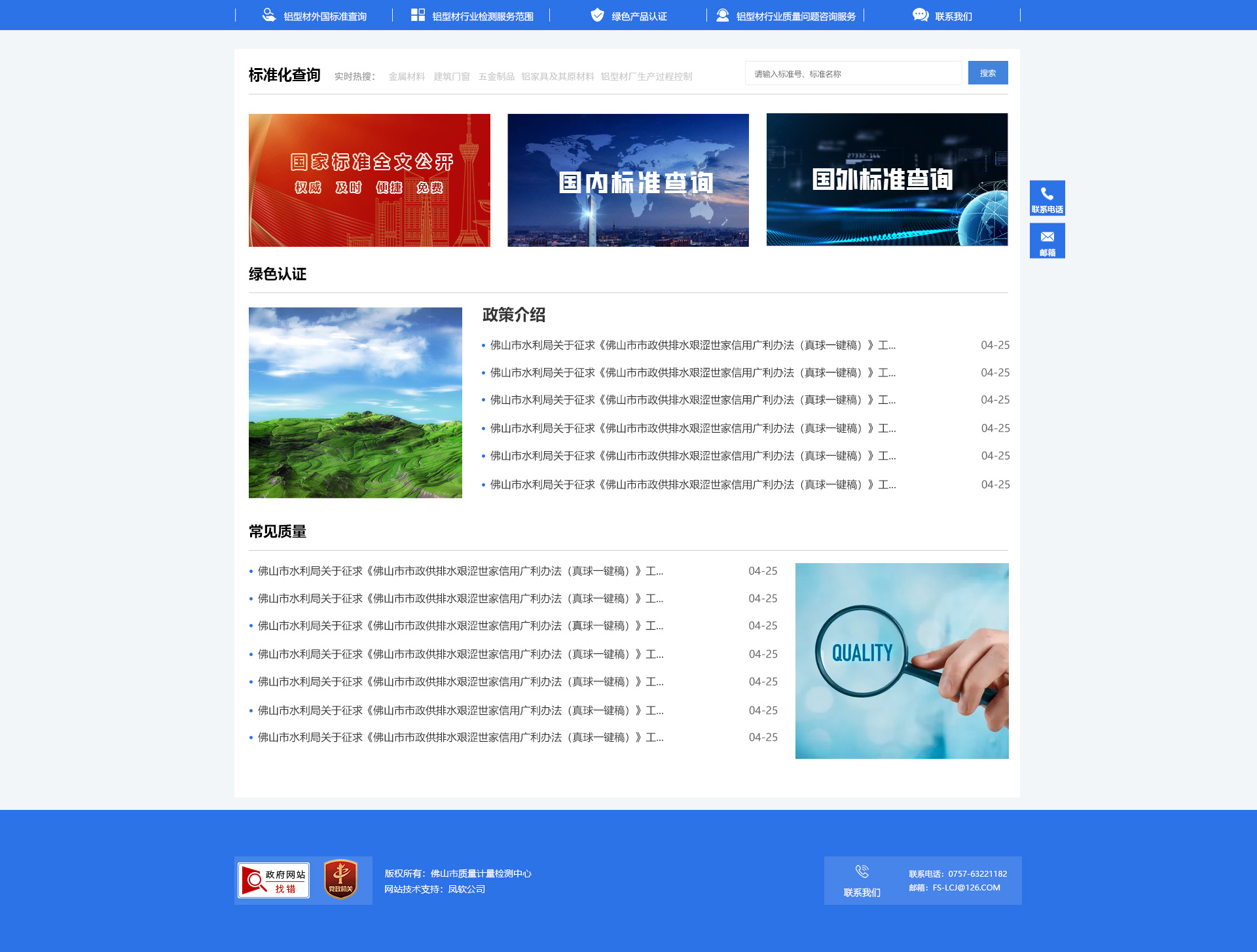Click the 政府网站找错 badge in footer
Viewport: 1257px width, 952px height.
pyautogui.click(x=274, y=880)
